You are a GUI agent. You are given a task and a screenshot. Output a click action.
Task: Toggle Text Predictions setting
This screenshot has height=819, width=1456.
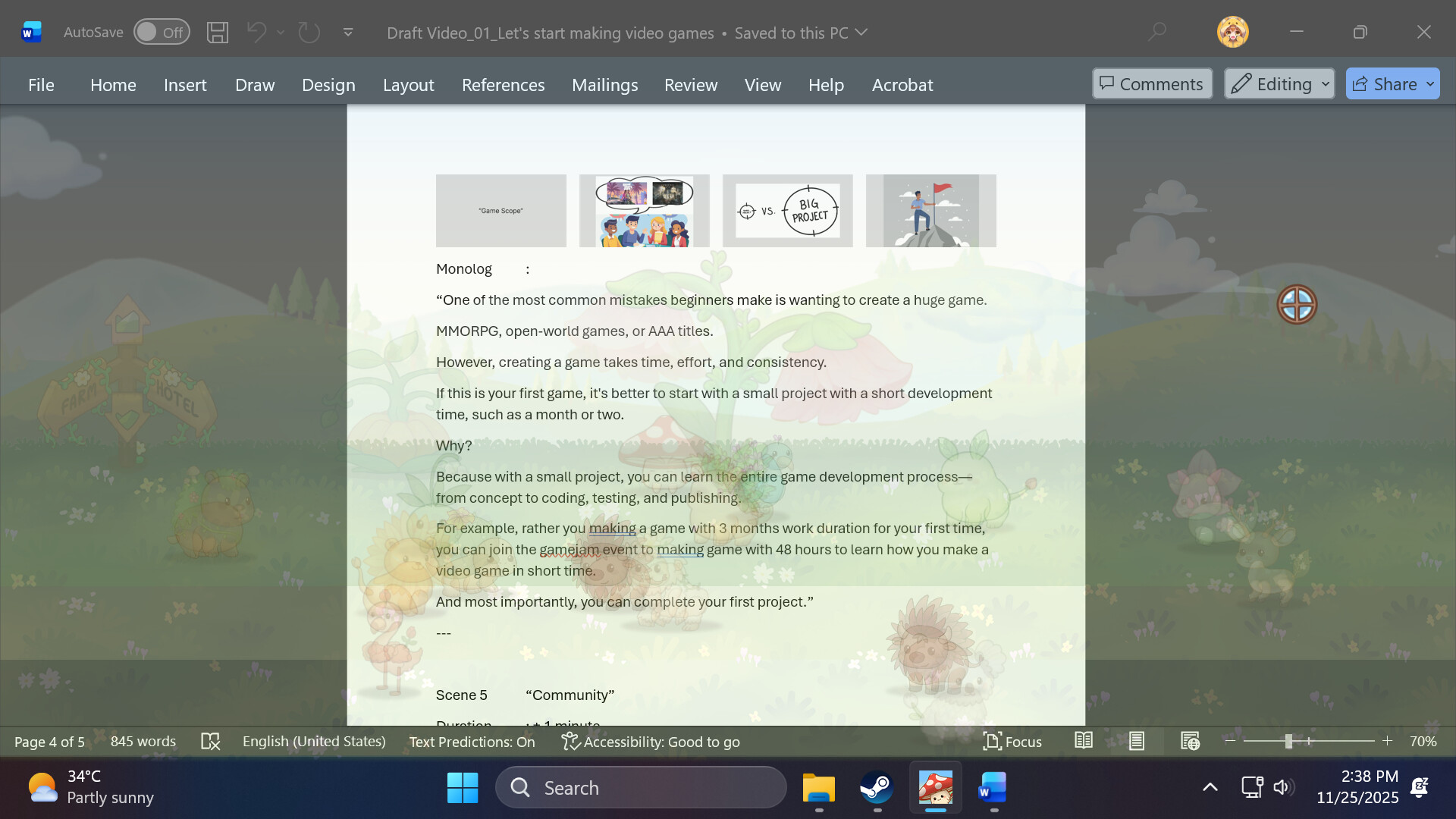coord(472,742)
